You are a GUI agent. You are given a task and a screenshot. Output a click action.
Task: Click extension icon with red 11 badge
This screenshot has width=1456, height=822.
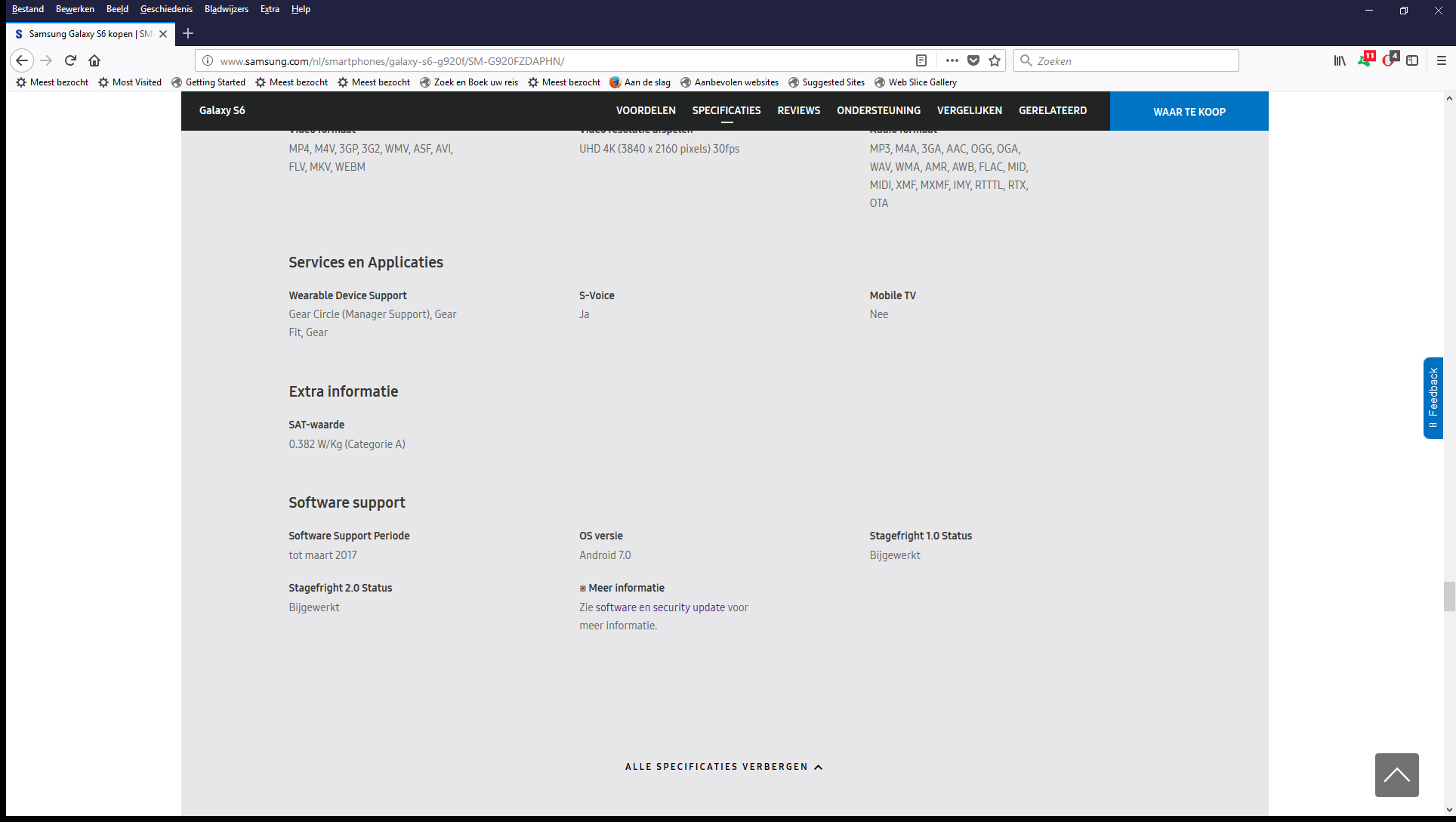[1365, 60]
